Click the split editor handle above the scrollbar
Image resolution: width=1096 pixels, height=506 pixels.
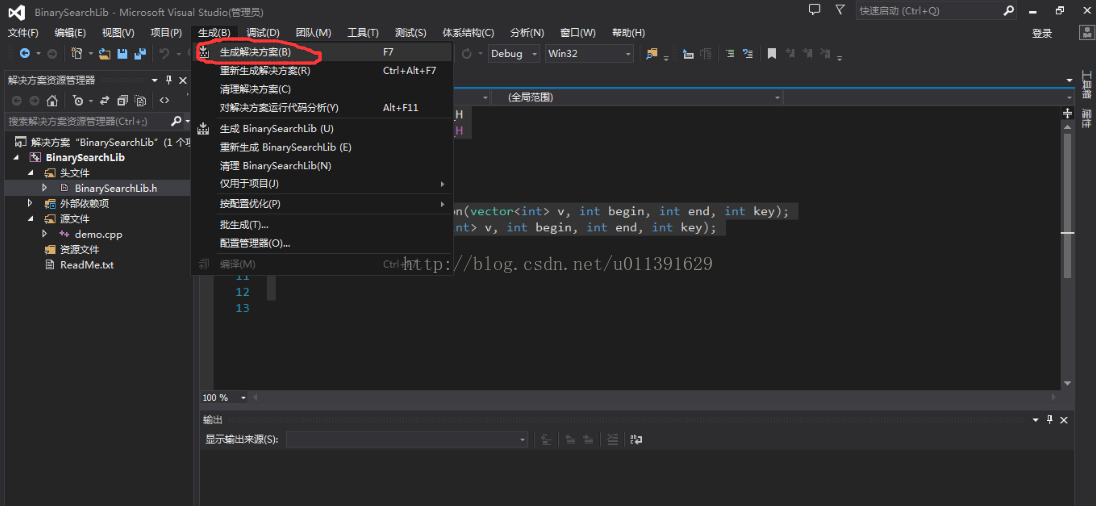[x=1067, y=113]
